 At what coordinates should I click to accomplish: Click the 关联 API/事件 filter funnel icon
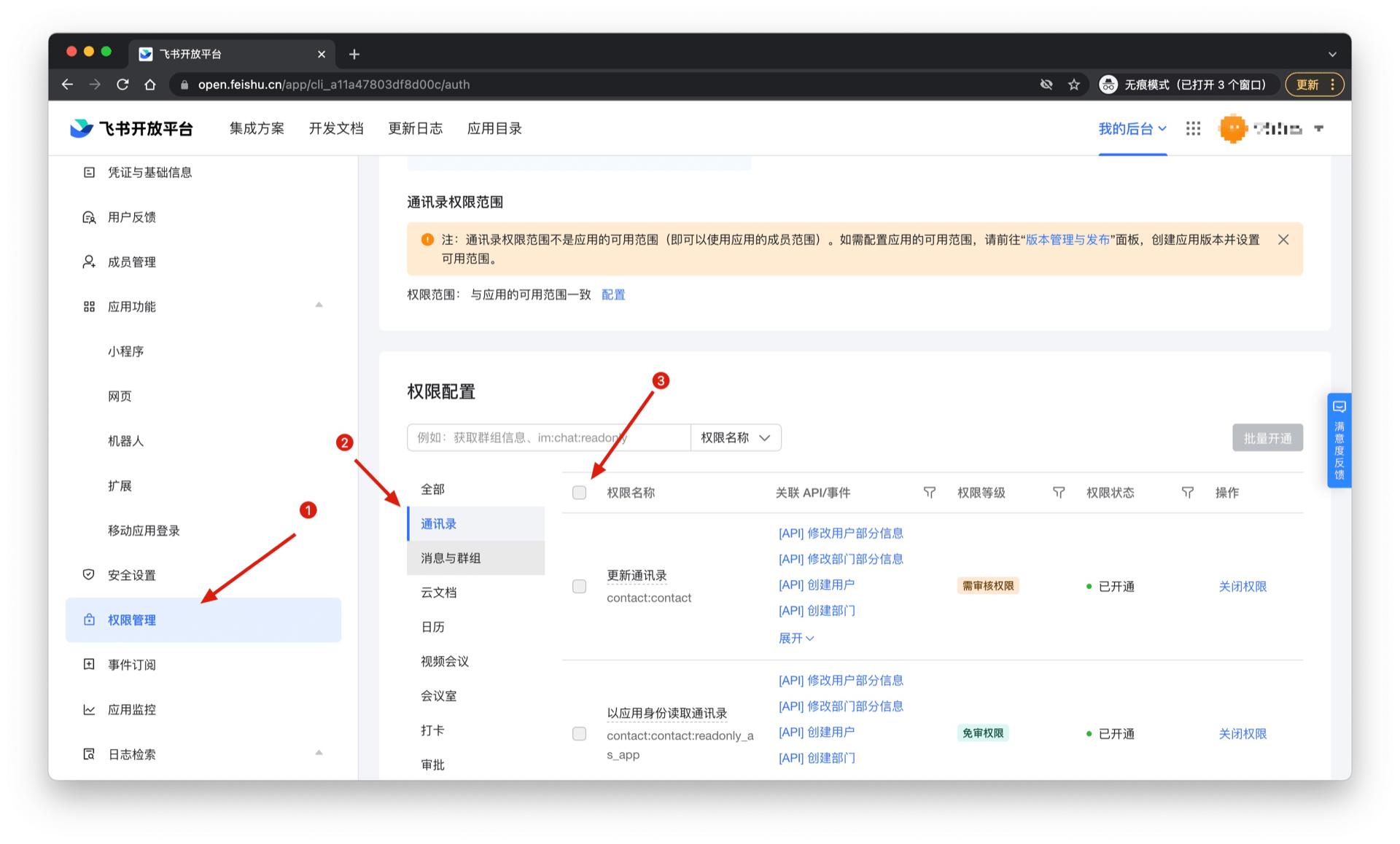point(929,493)
